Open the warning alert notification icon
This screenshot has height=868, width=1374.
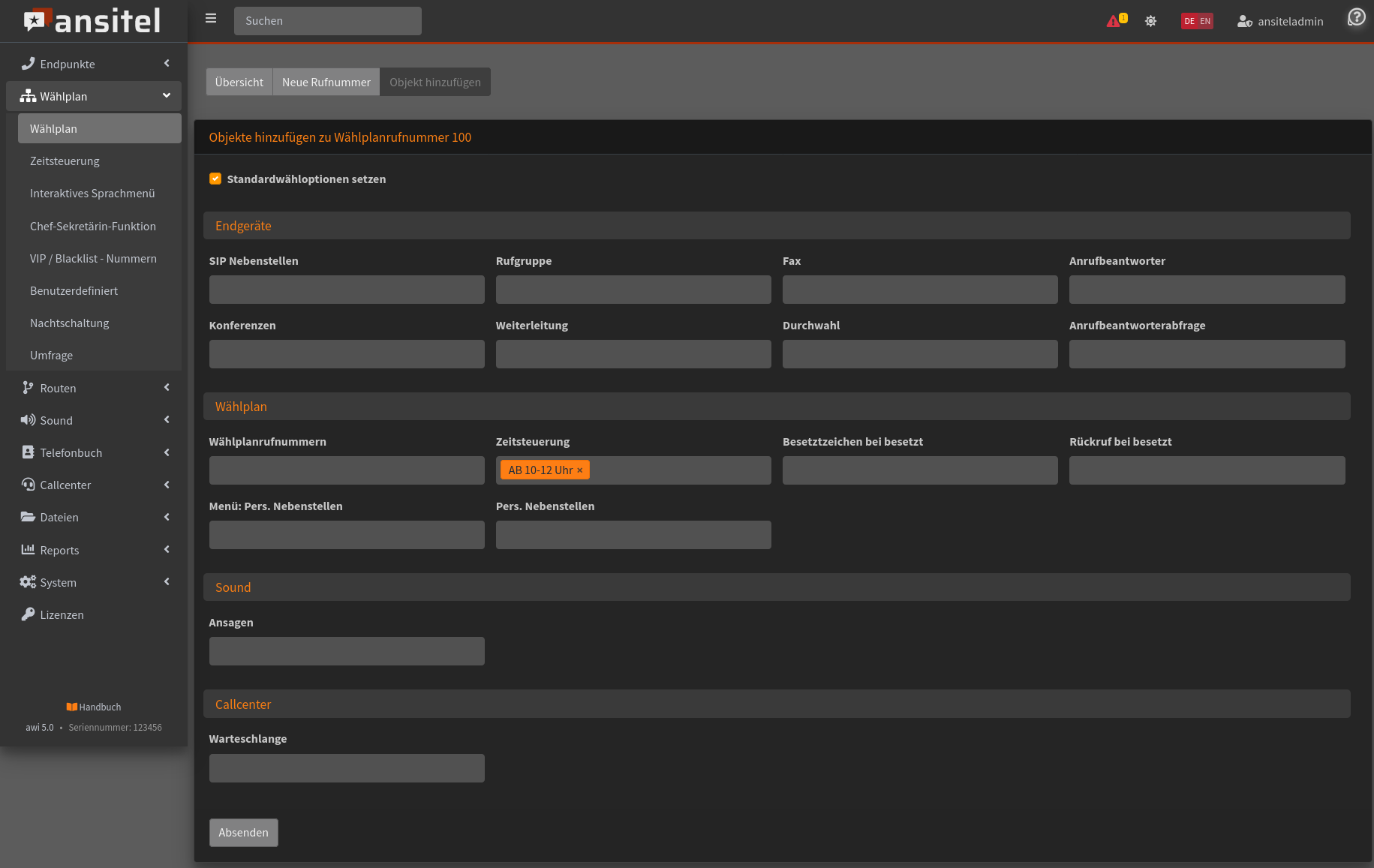coord(1114,21)
